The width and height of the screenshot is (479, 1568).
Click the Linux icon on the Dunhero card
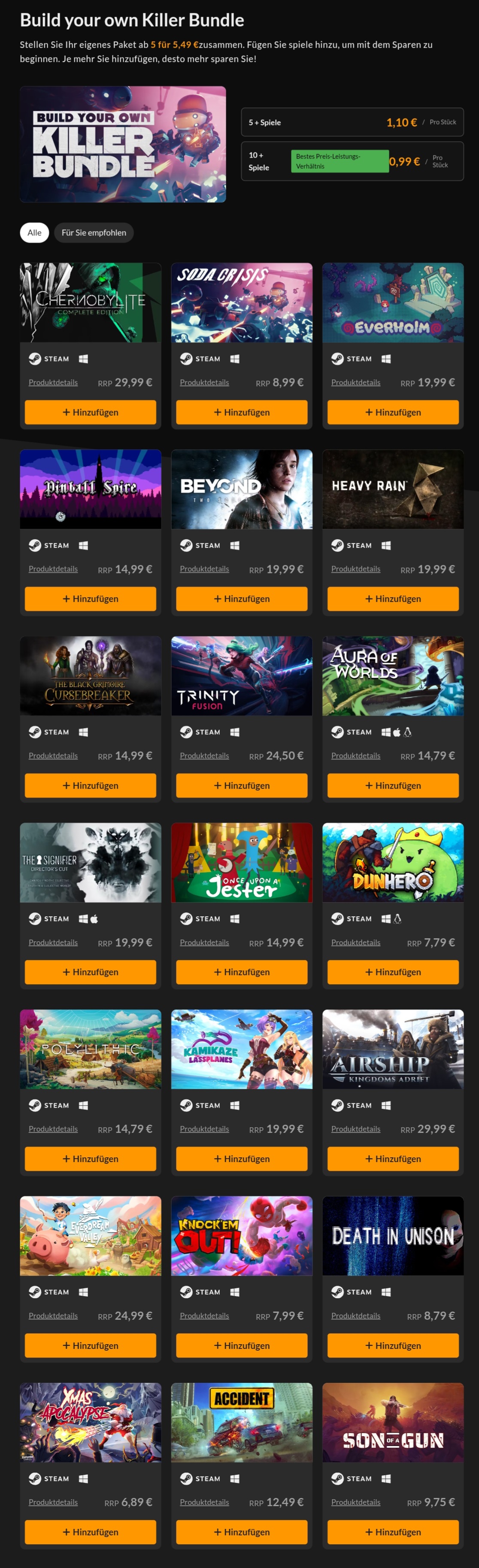(397, 918)
